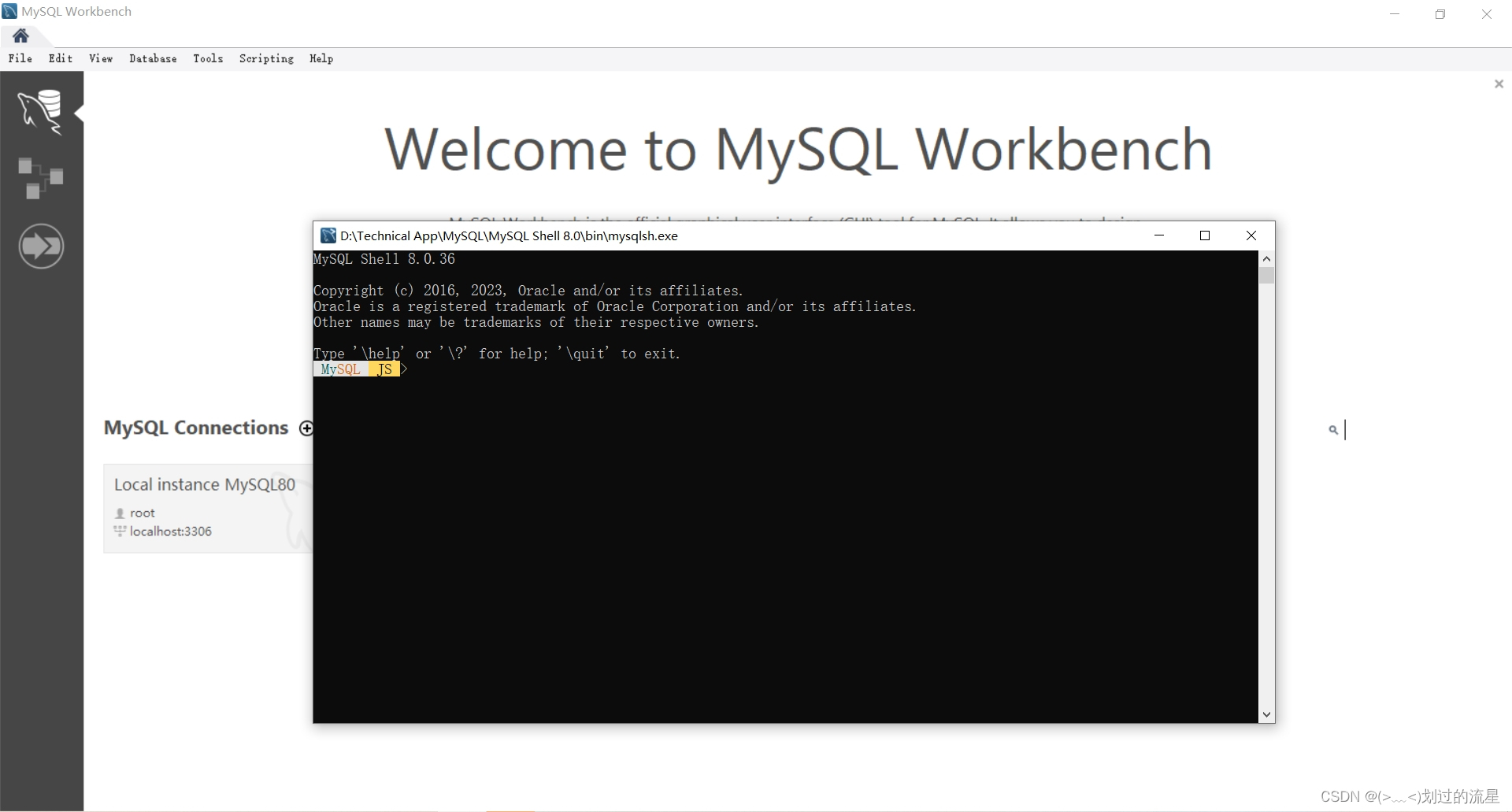Viewport: 1512px width, 812px height.
Task: Click the MySQL JS prompt in shell
Action: [360, 369]
